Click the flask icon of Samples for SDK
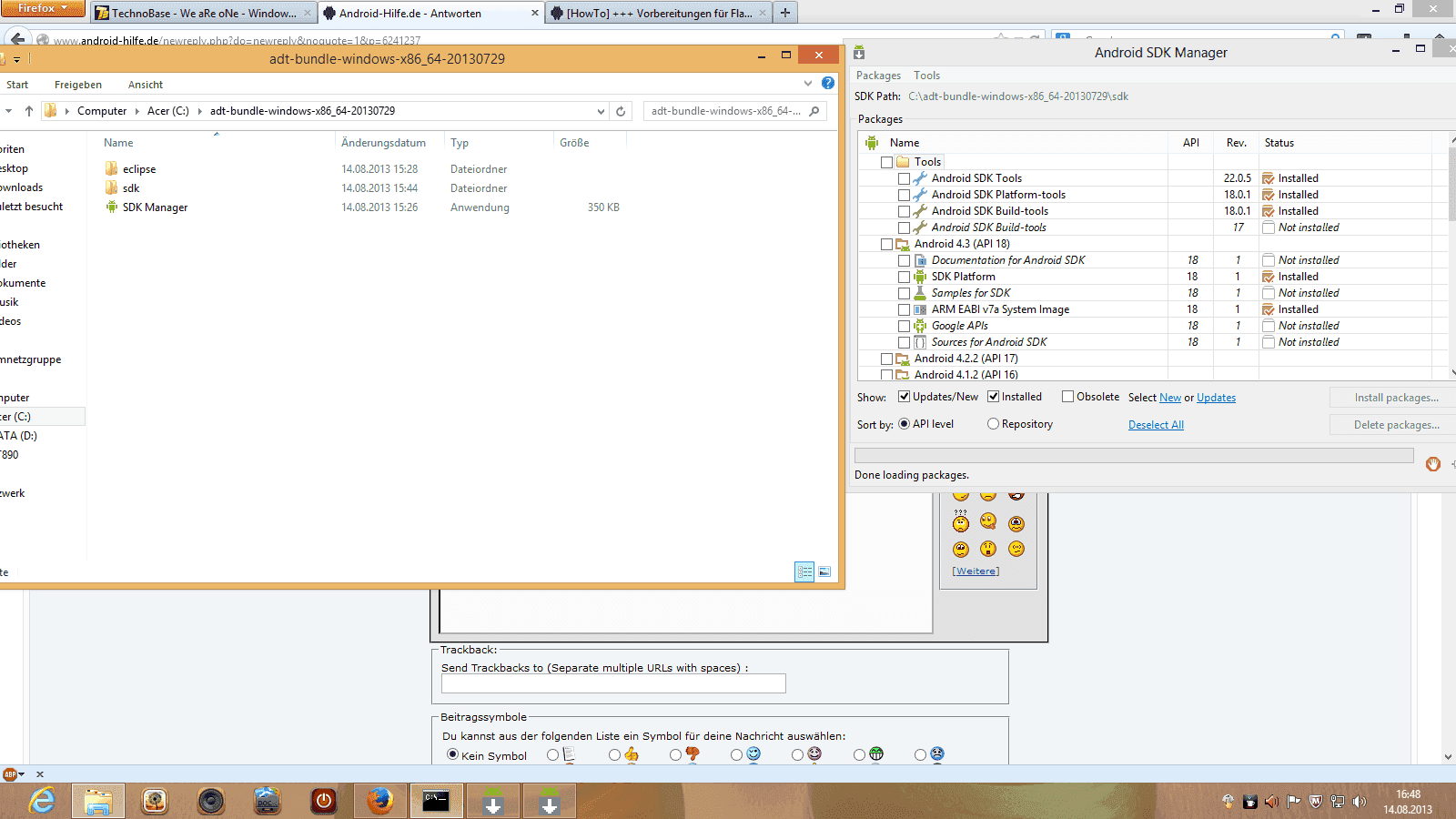The image size is (1456, 819). point(920,293)
